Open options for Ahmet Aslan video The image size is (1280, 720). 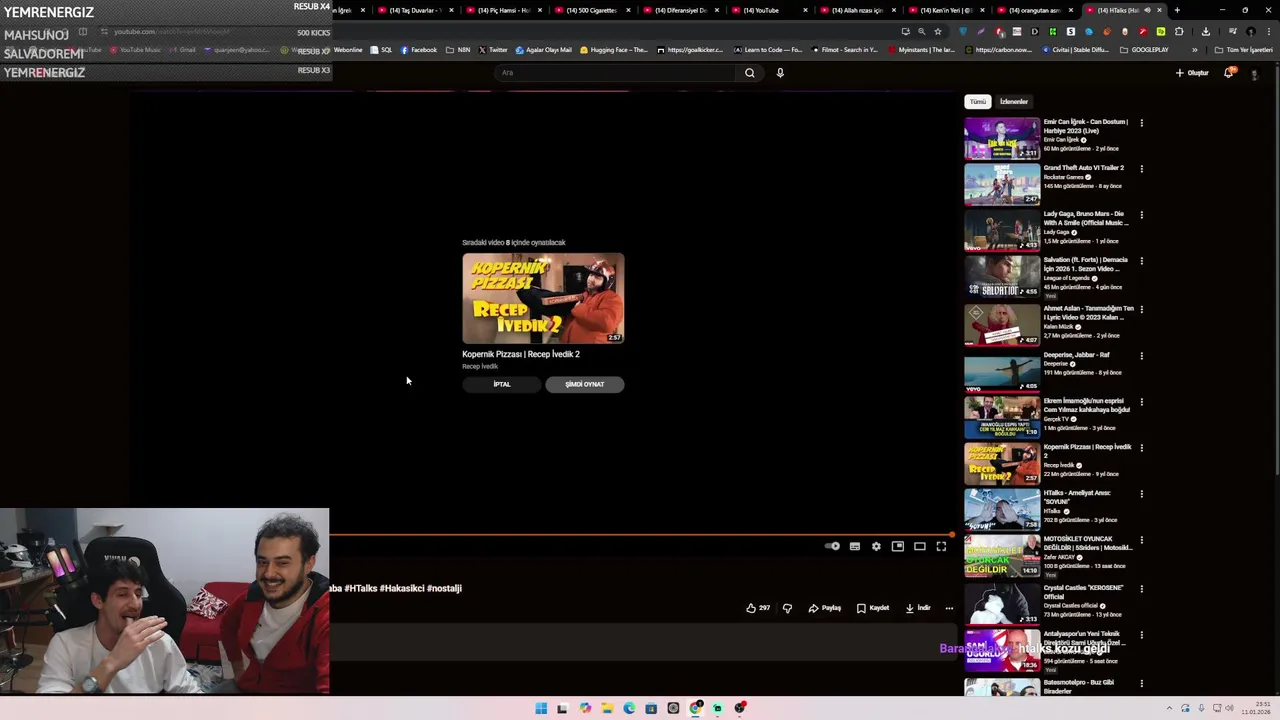1141,310
